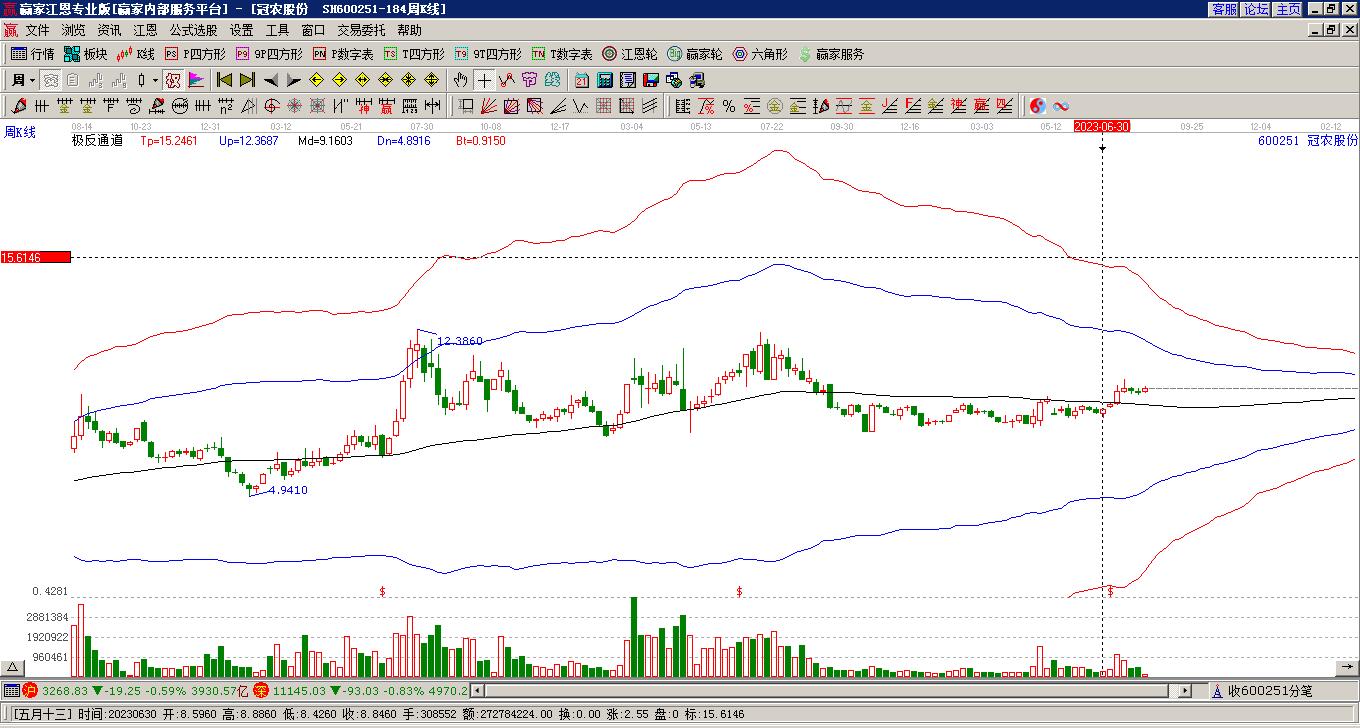Open the 浏览 menu
The width and height of the screenshot is (1360, 728).
click(x=73, y=30)
